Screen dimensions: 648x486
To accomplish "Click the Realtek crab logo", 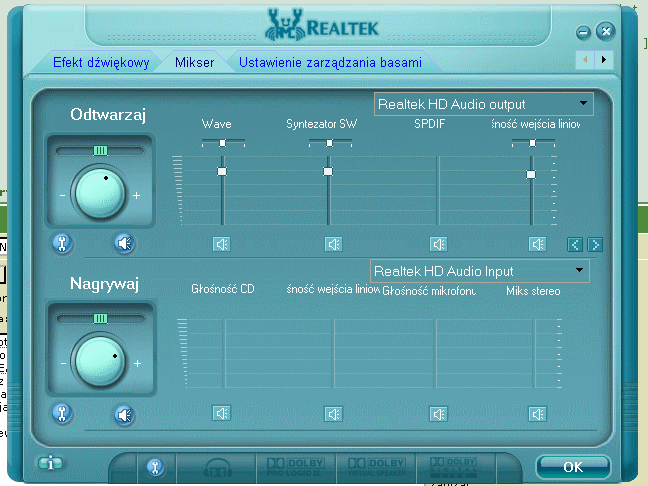I will pos(285,26).
